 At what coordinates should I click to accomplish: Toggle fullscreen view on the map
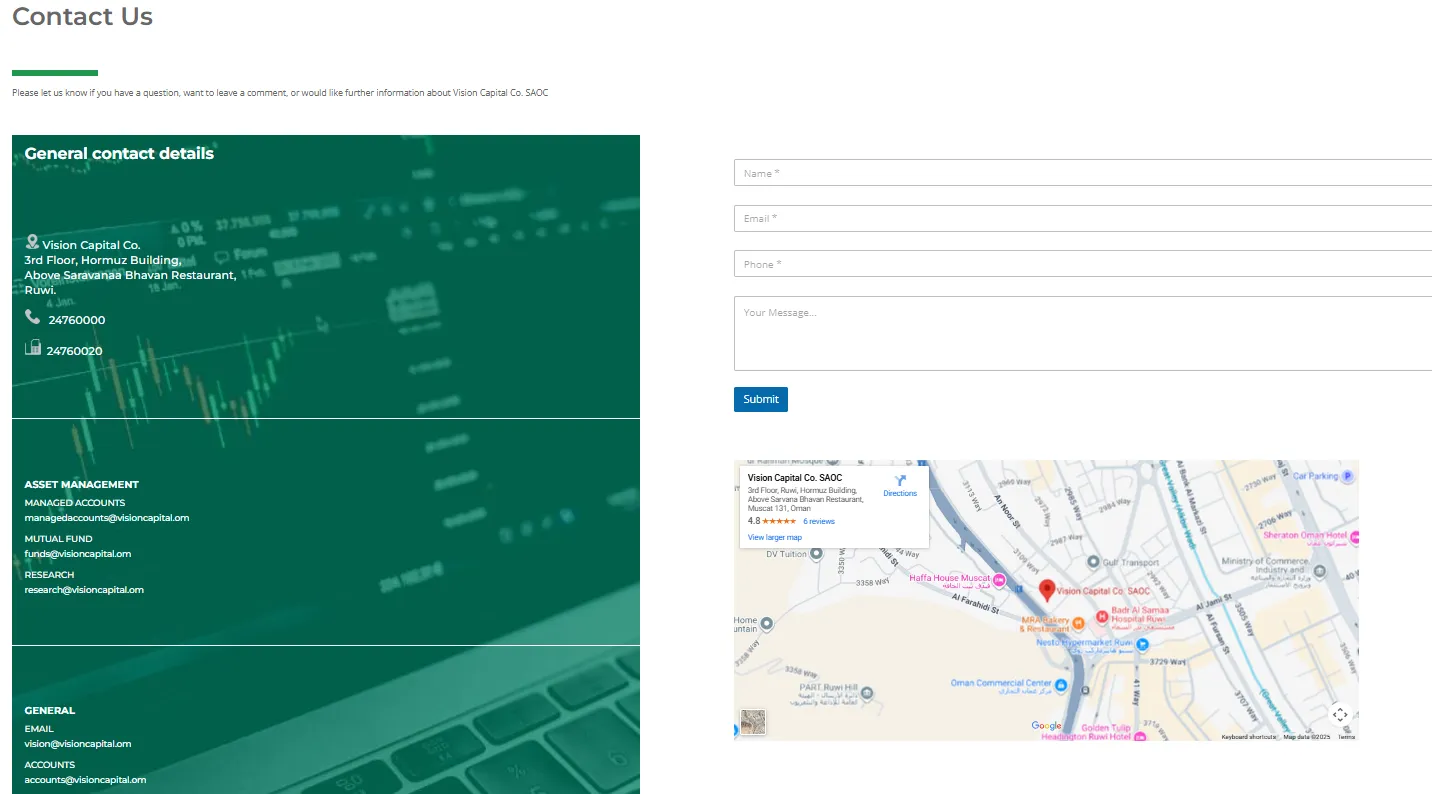[1340, 714]
